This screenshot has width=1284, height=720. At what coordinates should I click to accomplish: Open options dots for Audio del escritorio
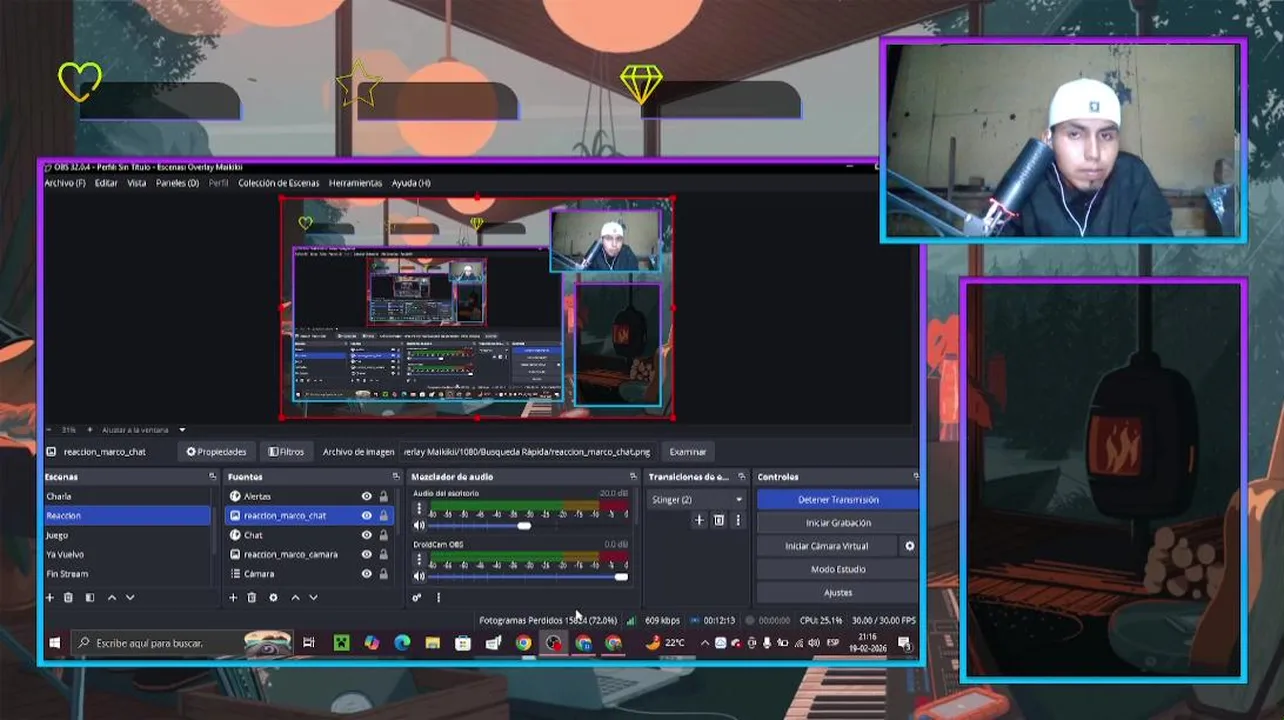click(419, 509)
